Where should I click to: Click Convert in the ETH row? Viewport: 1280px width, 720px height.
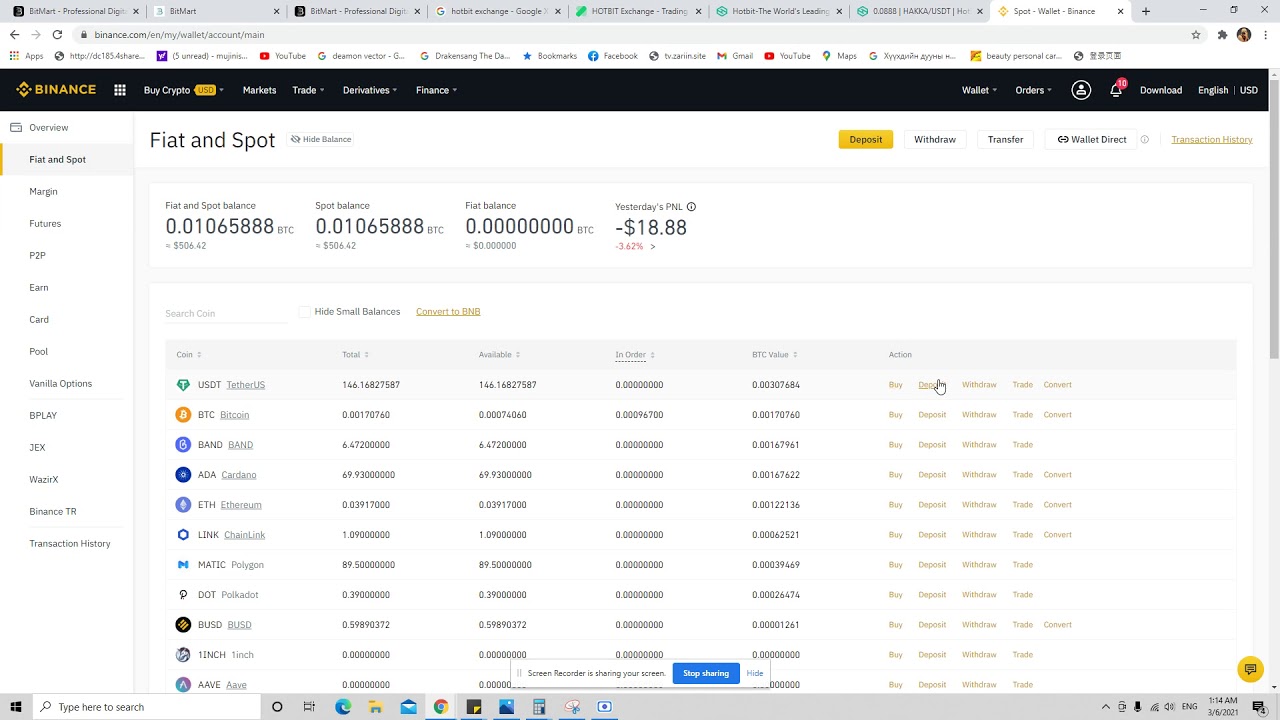click(x=1057, y=505)
